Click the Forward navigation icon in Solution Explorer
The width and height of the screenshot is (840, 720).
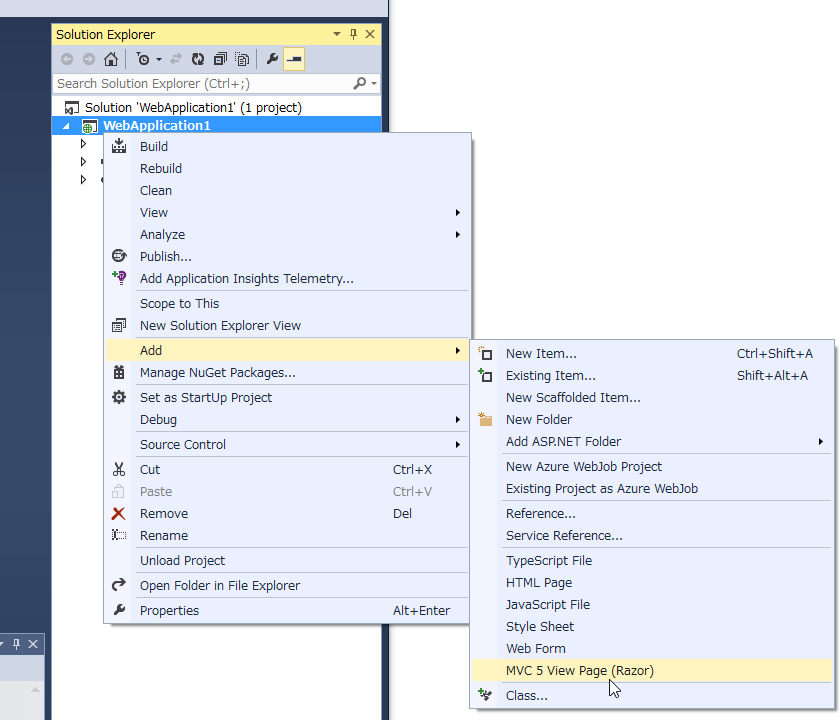[x=89, y=59]
